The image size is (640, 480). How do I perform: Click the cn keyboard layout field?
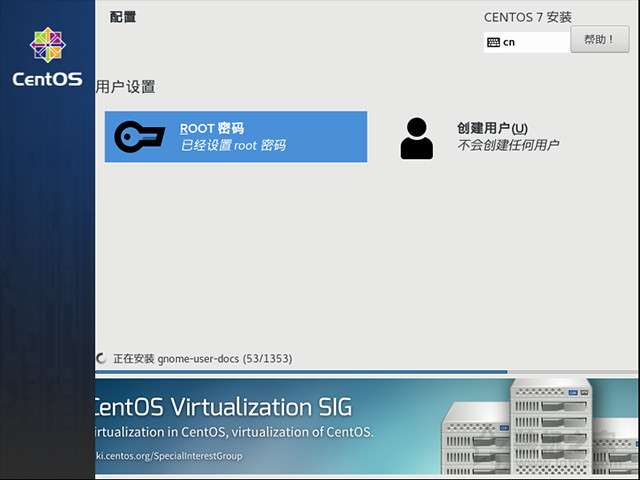point(527,42)
